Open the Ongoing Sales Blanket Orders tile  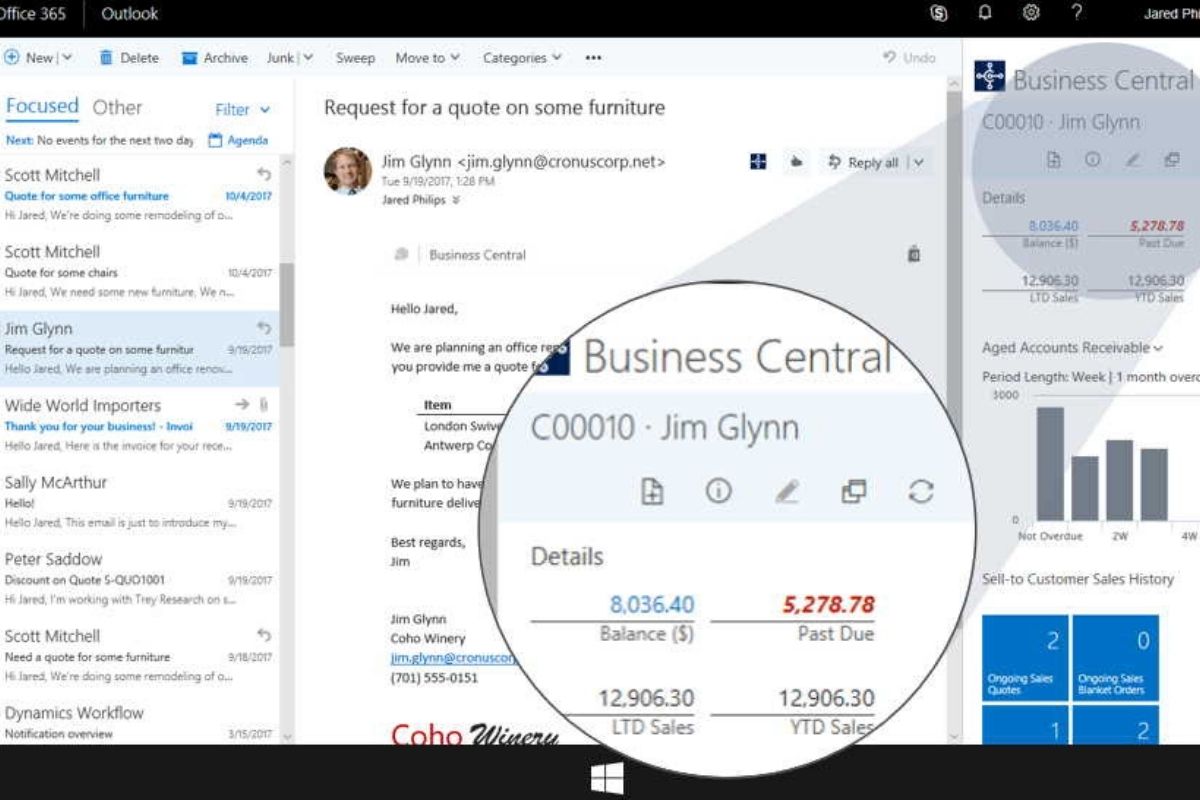(1115, 658)
